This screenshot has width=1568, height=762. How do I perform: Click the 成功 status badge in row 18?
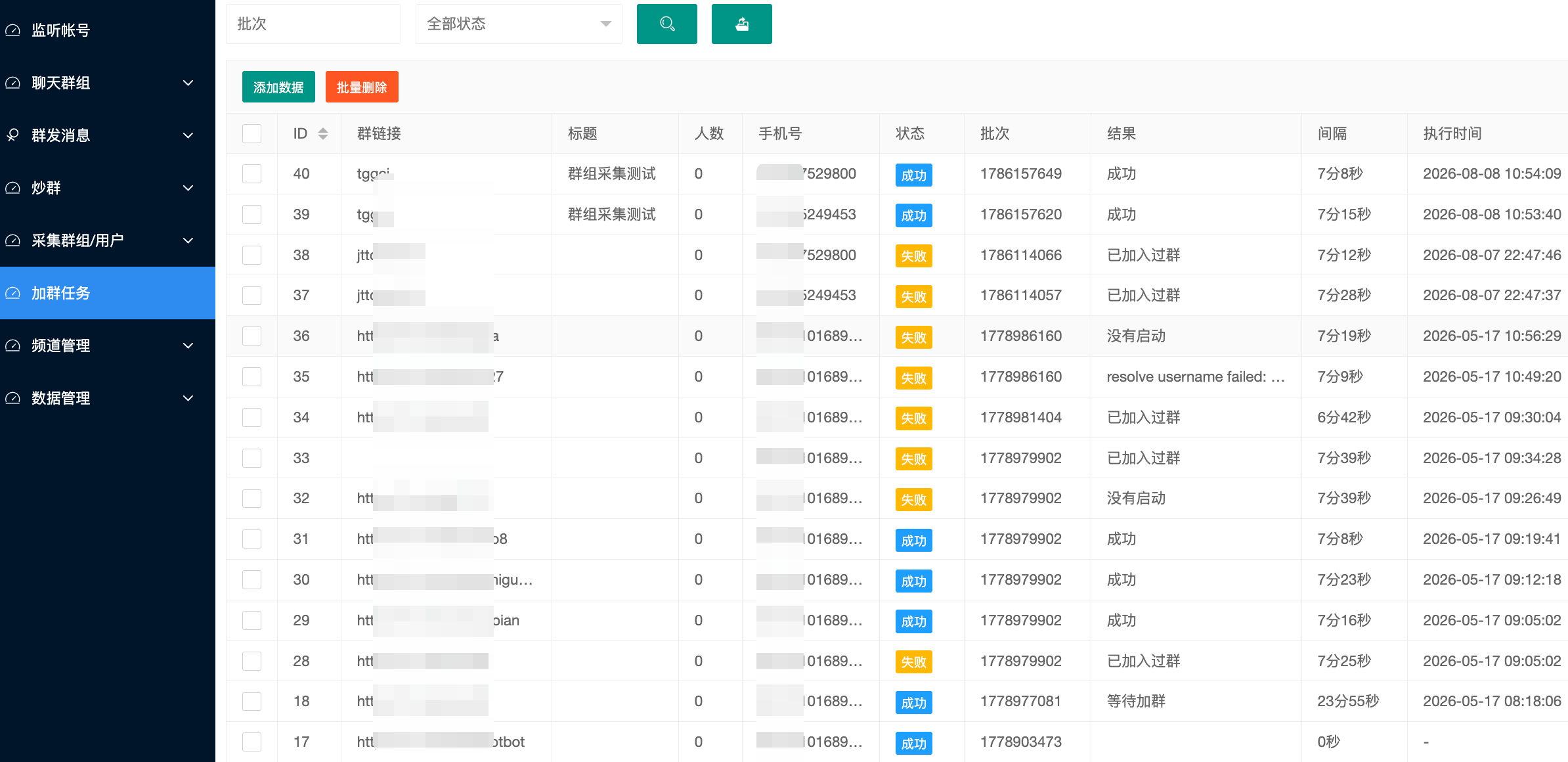(913, 703)
